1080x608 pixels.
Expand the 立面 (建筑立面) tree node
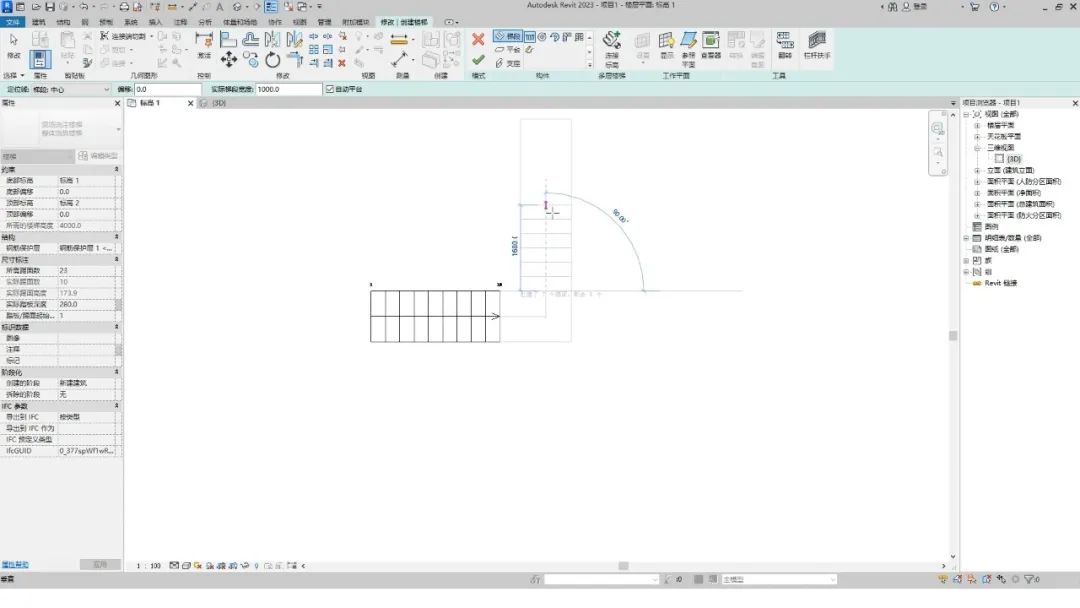(977, 170)
